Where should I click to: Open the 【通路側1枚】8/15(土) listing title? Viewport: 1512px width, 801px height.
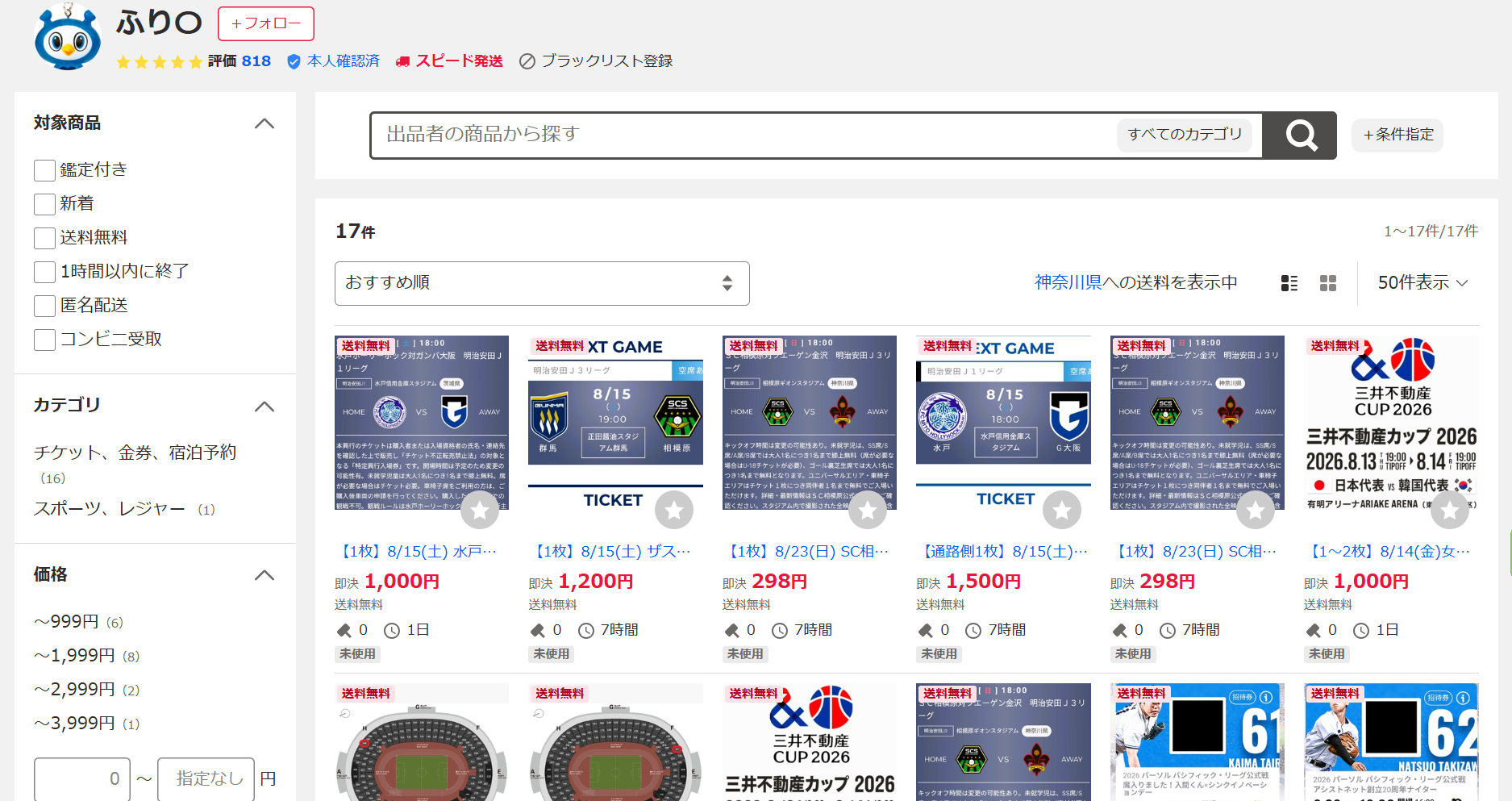1003,552
